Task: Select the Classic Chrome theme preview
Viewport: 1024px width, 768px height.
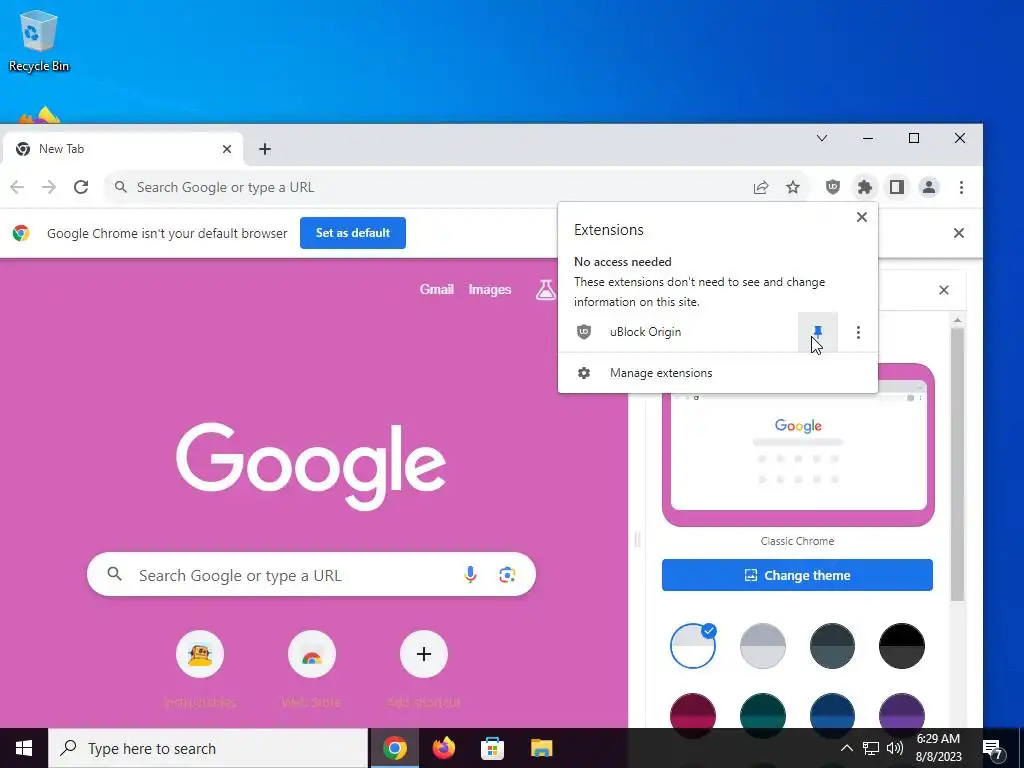Action: point(798,445)
